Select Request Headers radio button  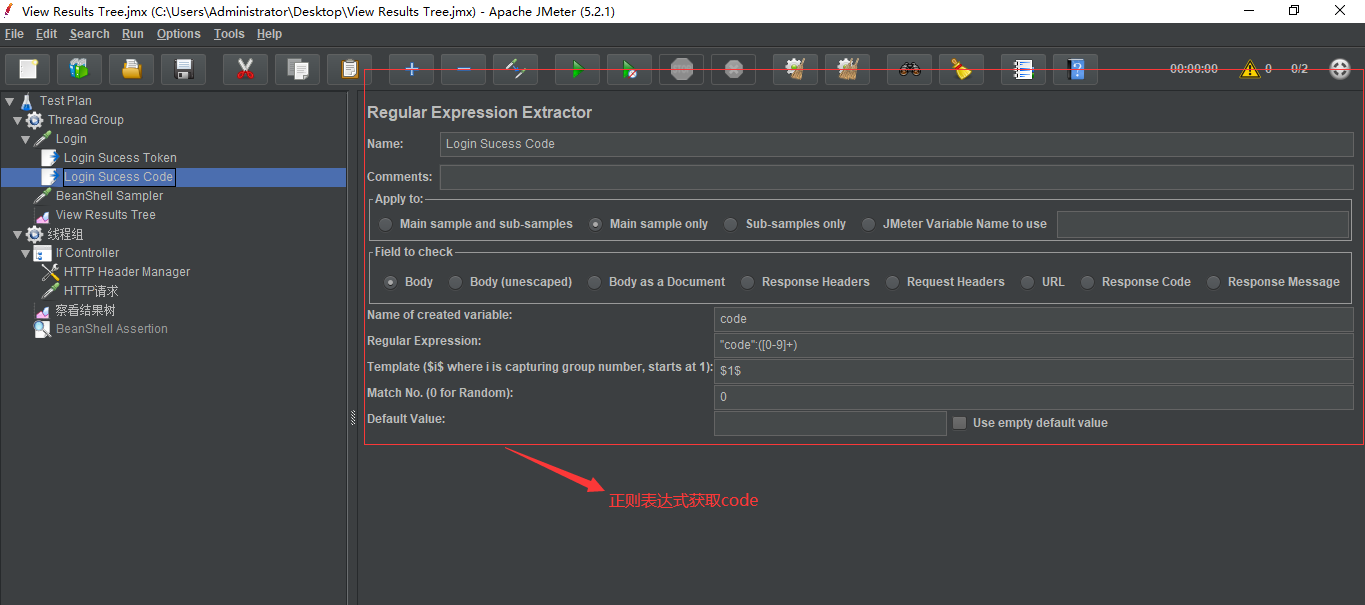tap(945, 282)
